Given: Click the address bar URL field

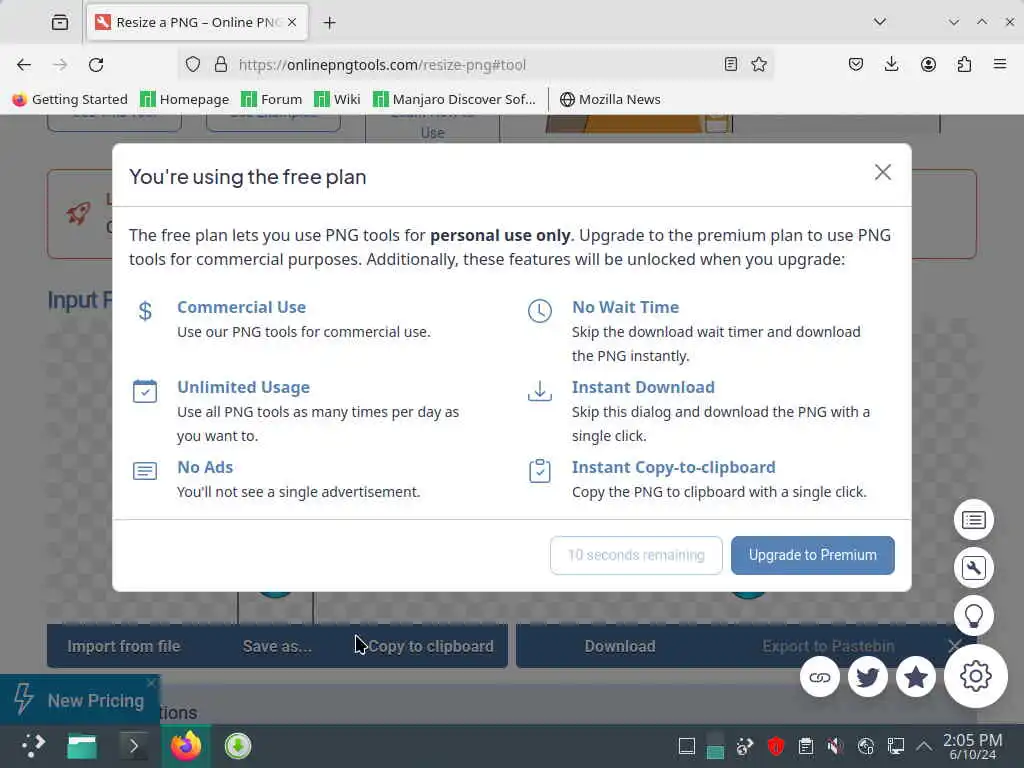Looking at the screenshot, I should coord(475,65).
